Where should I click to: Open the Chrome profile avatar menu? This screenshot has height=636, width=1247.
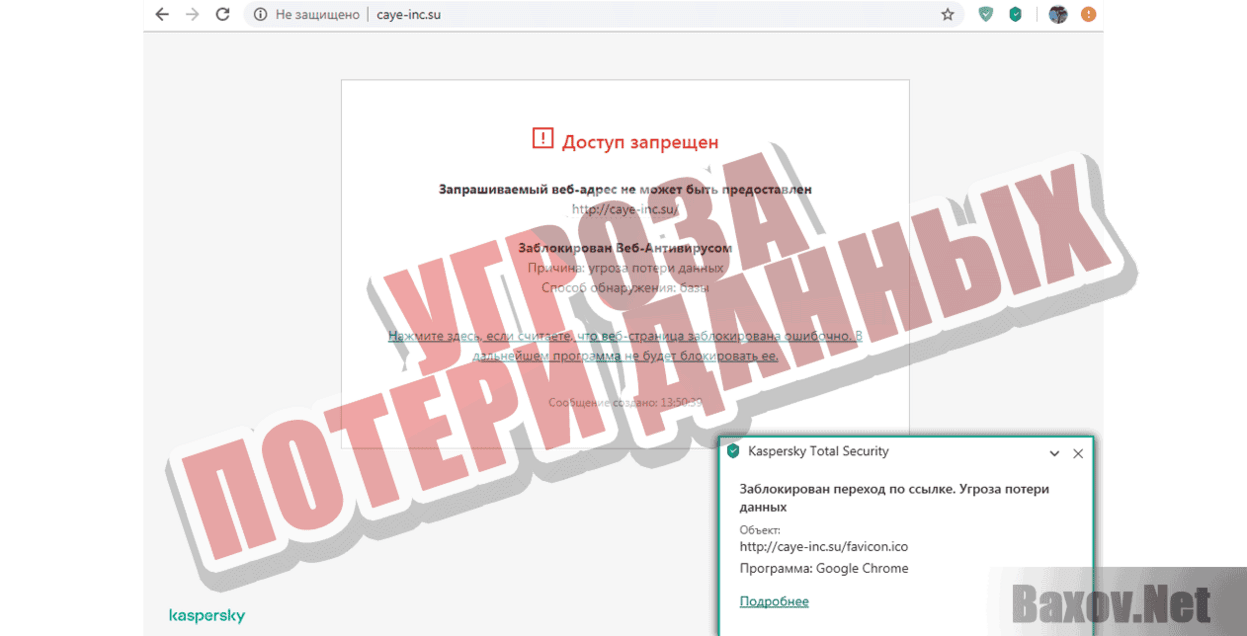(1057, 14)
